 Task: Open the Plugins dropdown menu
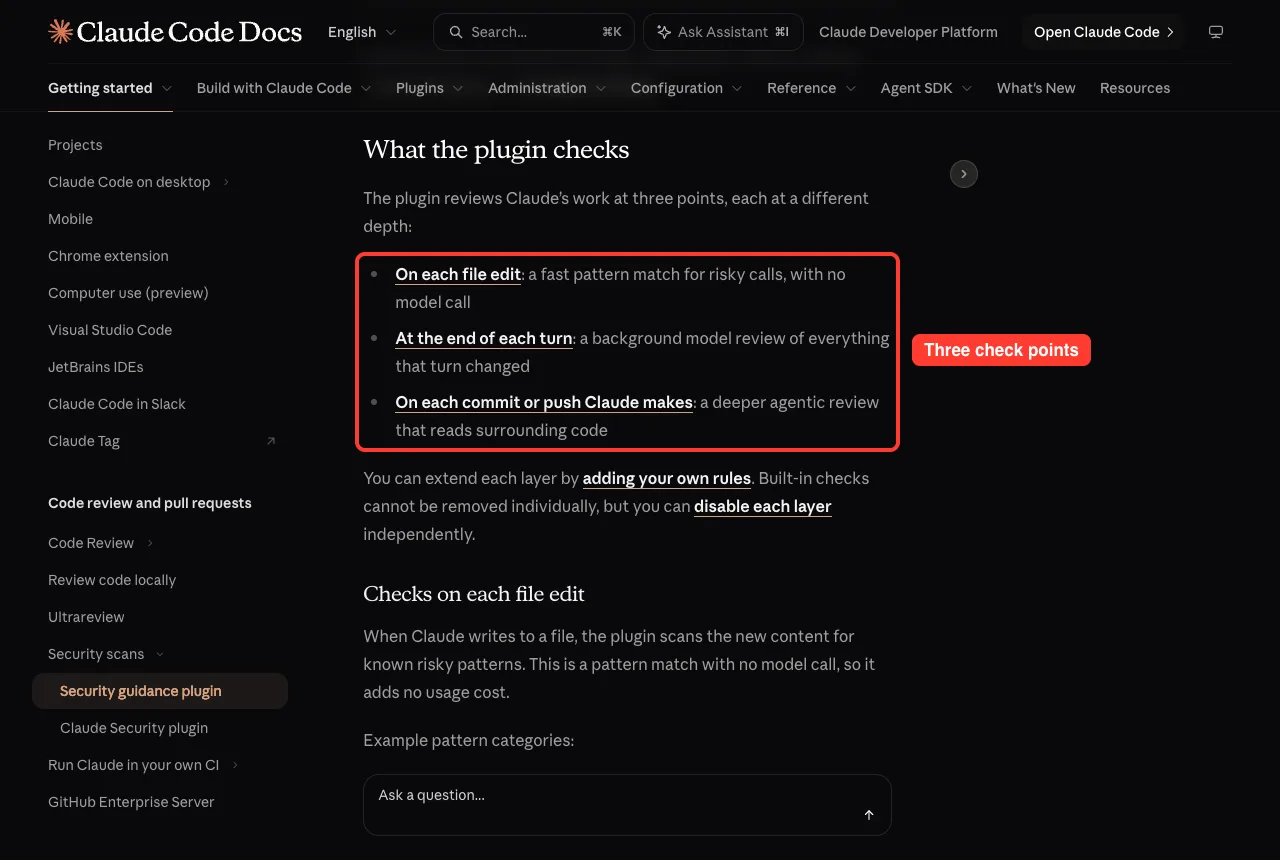[430, 88]
